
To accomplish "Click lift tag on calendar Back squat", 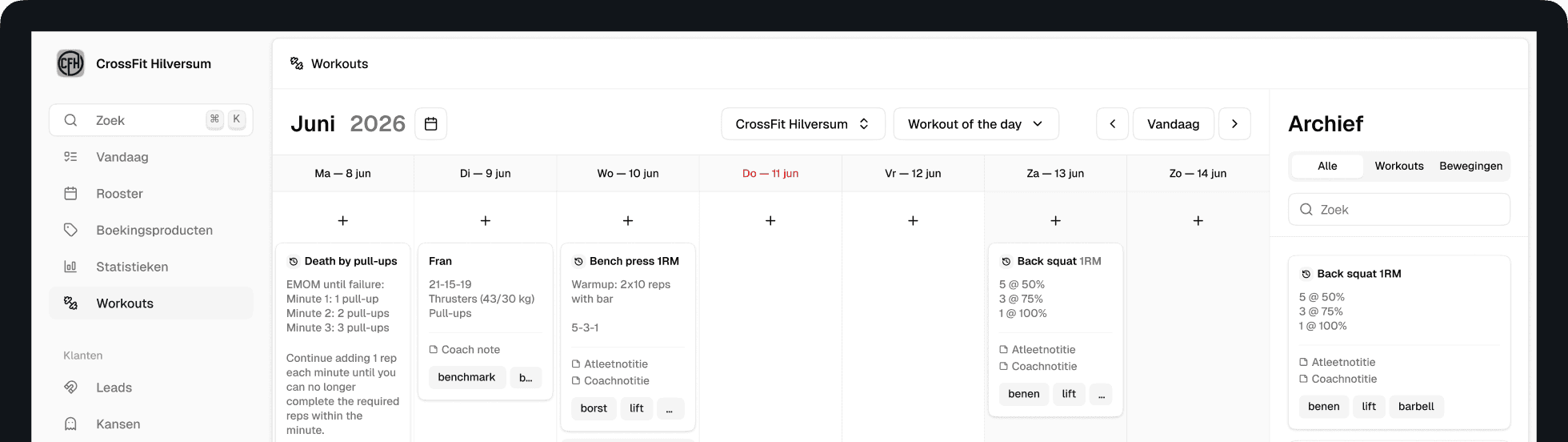I will [x=1069, y=394].
